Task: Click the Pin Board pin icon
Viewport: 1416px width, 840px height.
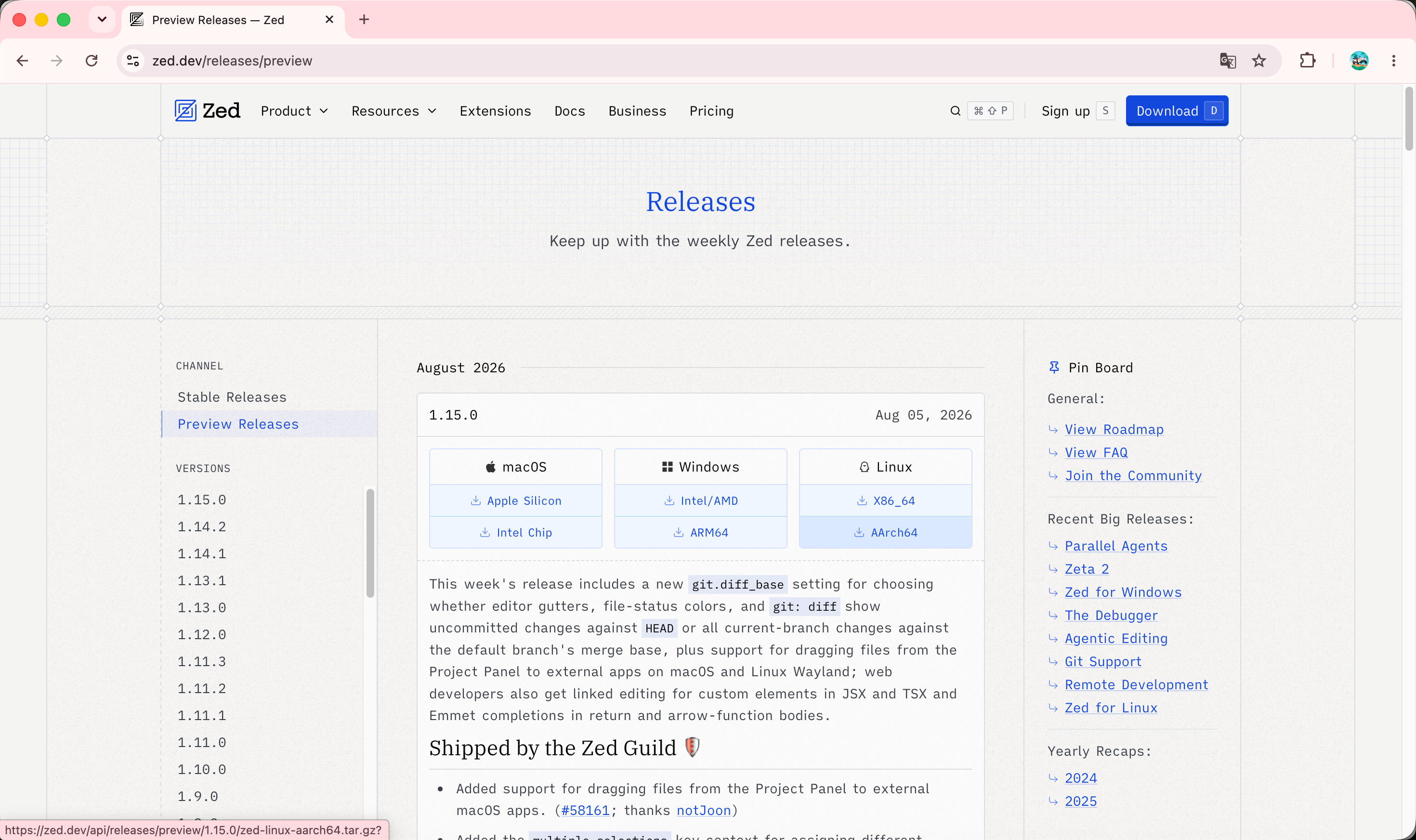Action: point(1054,367)
